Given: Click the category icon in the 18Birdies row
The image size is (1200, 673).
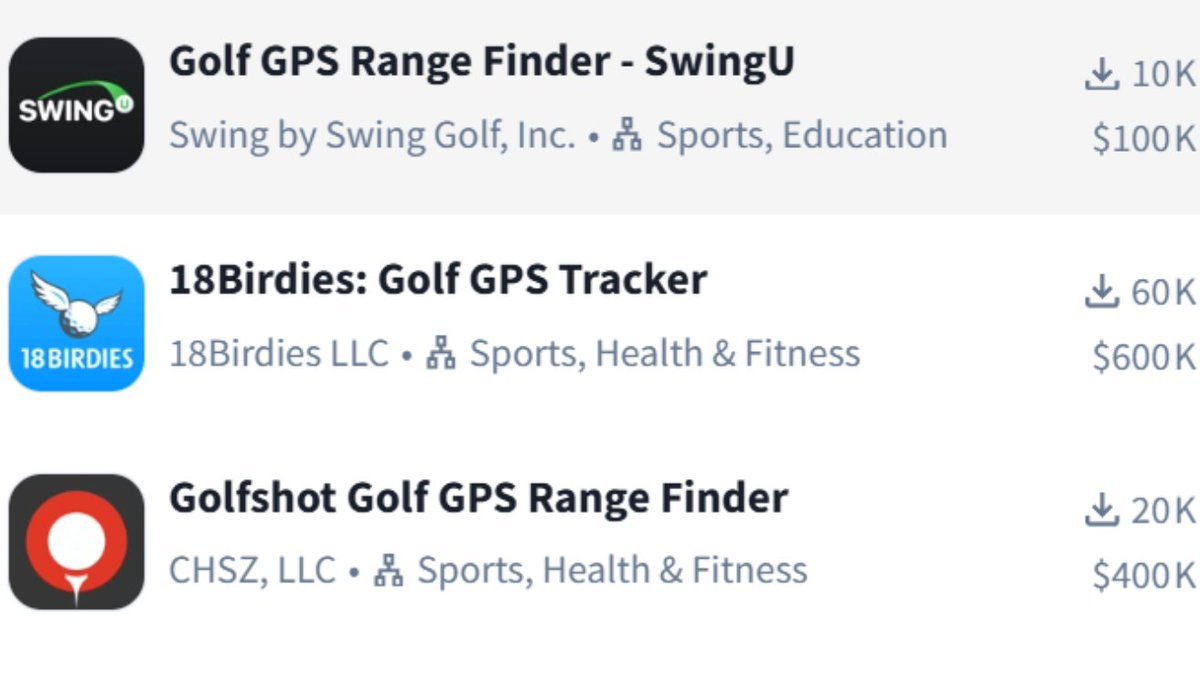Looking at the screenshot, I should (x=440, y=354).
